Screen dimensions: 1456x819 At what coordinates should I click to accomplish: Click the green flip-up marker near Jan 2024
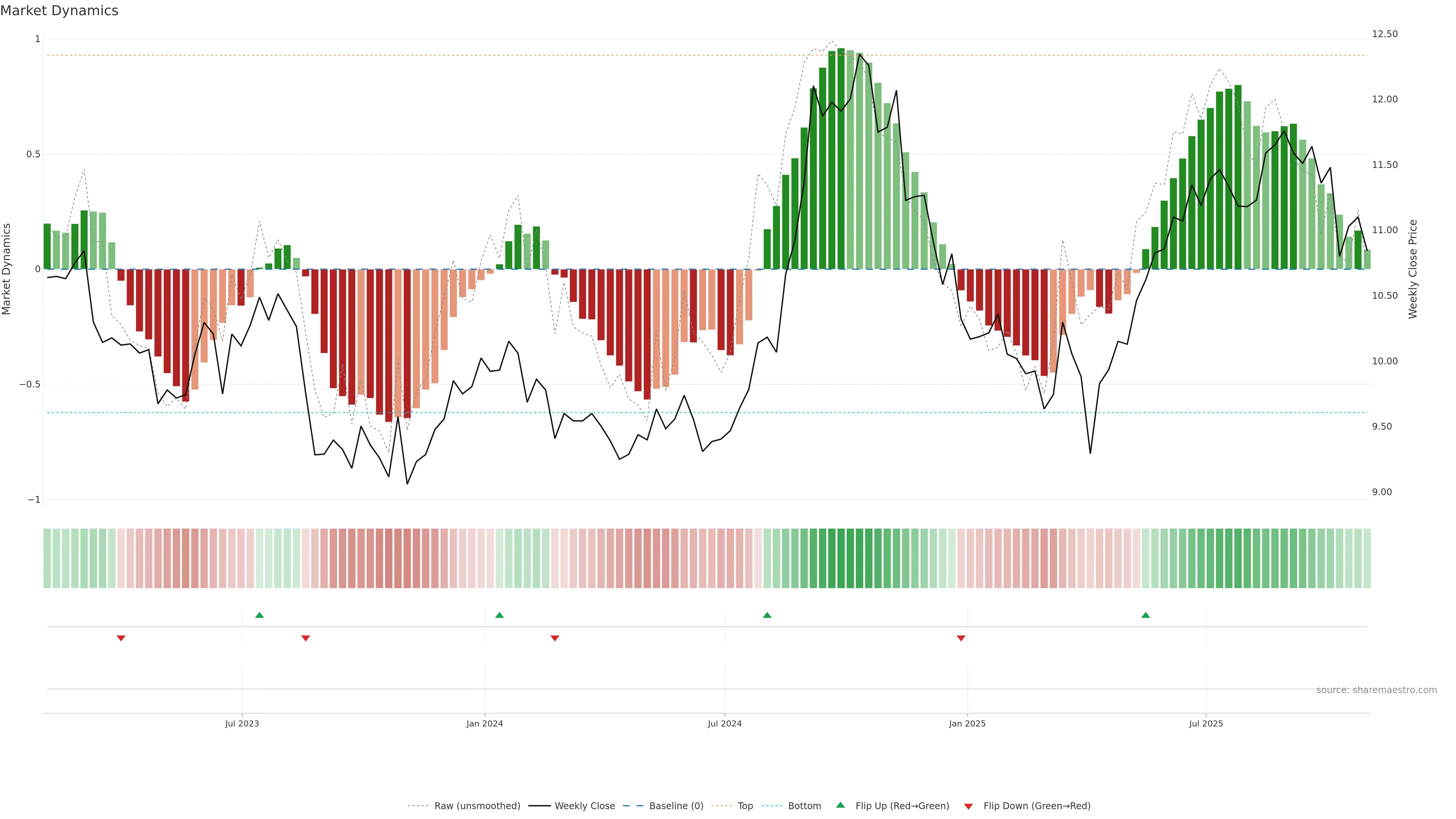pos(499,615)
